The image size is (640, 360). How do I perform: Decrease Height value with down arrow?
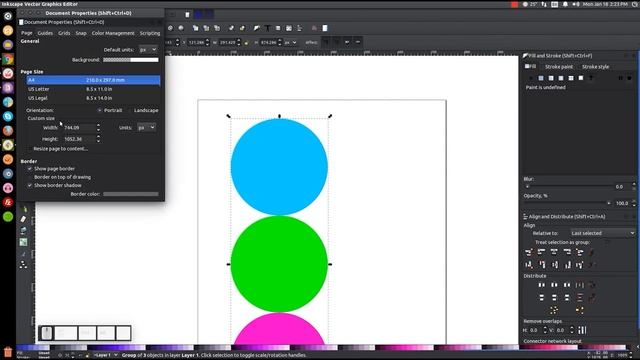pos(98,141)
